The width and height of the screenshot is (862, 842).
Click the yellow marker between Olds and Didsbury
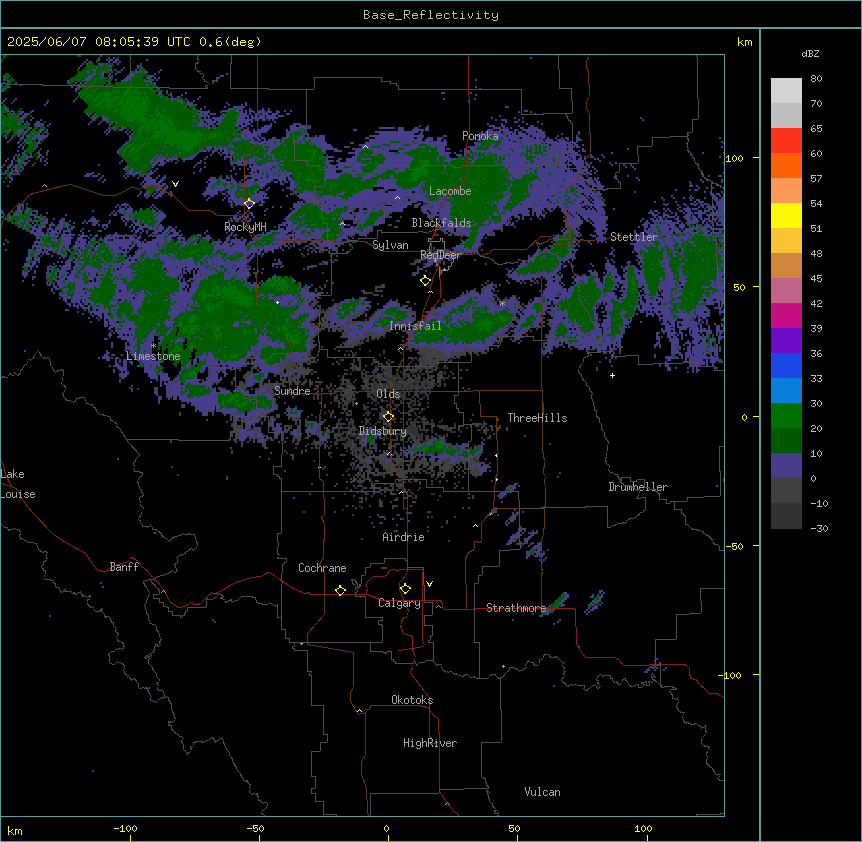tap(388, 417)
